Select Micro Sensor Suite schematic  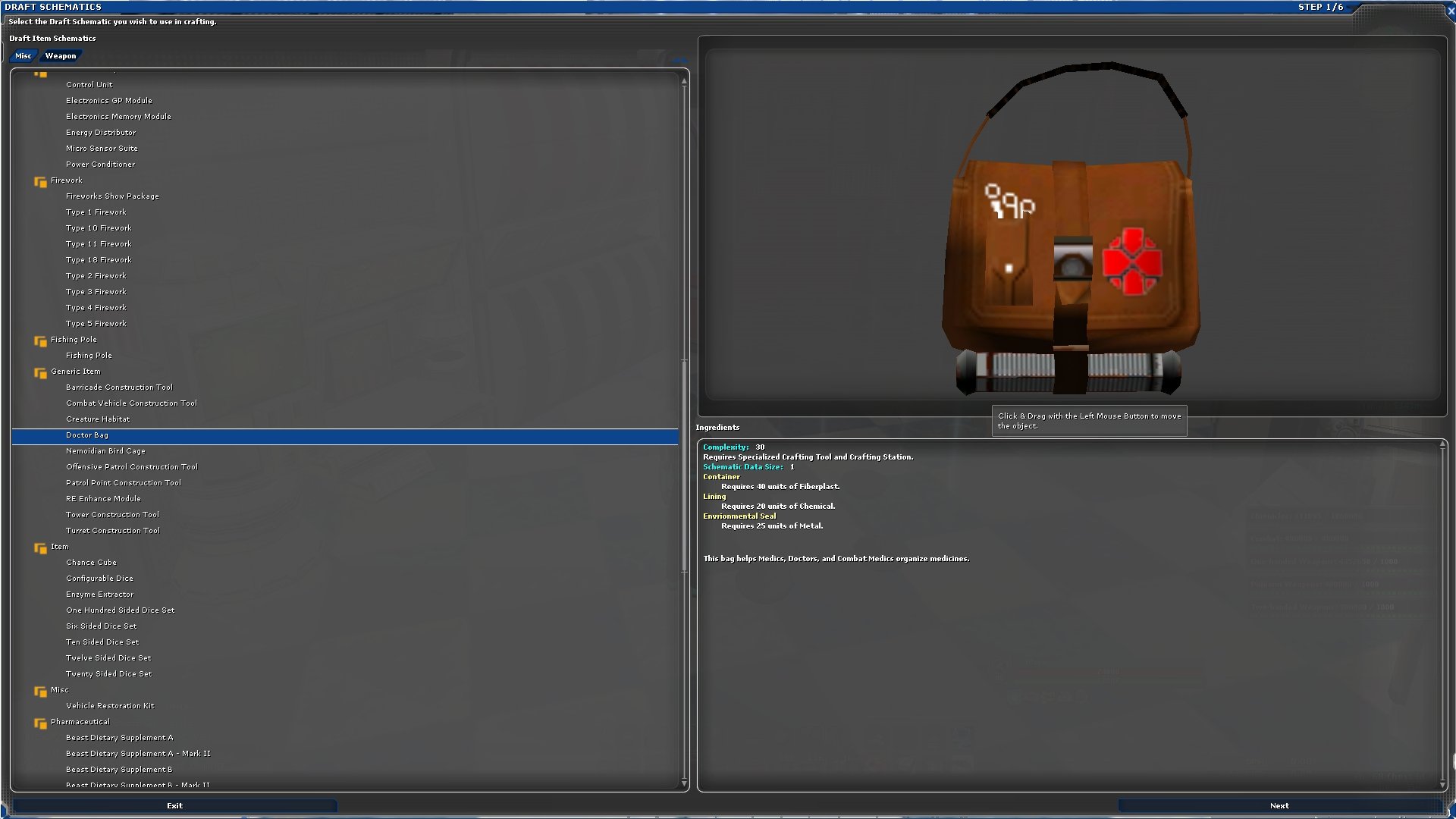pos(102,149)
